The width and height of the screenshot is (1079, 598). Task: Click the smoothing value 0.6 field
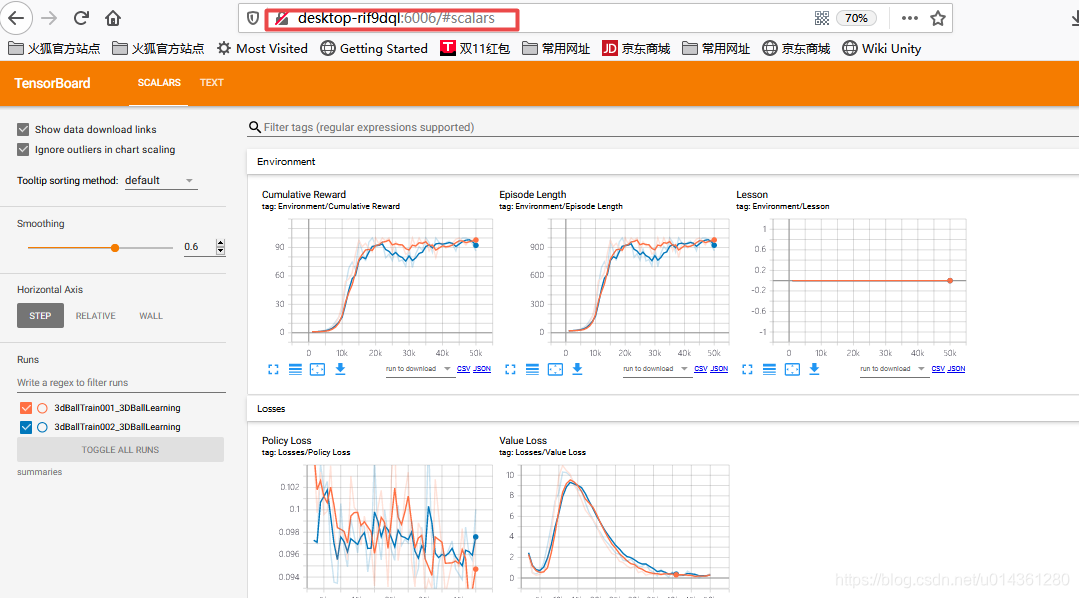pos(198,246)
